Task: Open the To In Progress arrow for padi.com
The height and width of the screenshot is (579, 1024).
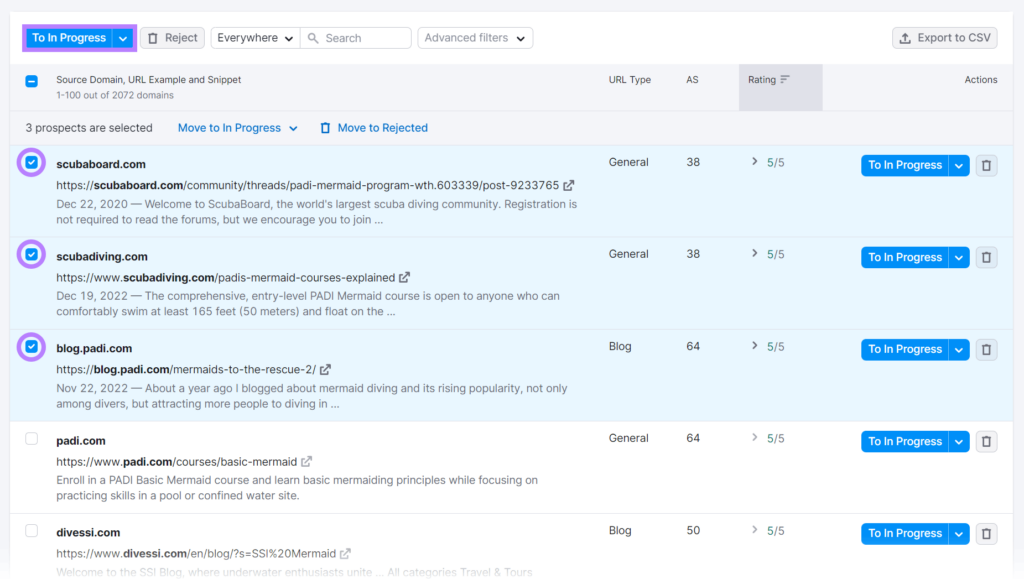Action: (959, 441)
